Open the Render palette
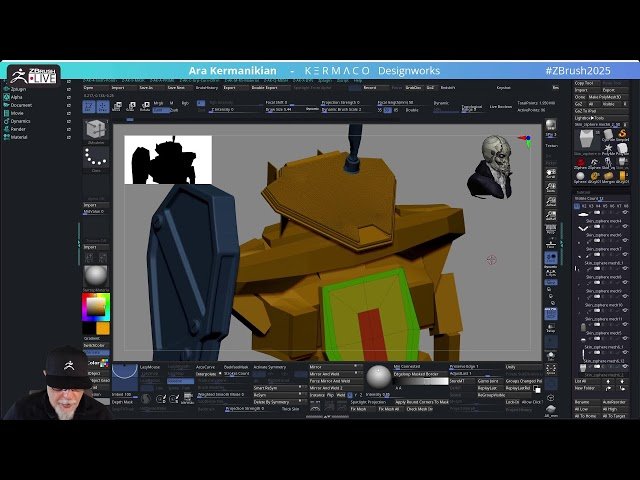Screen dimensions: 640x480 coord(18,129)
